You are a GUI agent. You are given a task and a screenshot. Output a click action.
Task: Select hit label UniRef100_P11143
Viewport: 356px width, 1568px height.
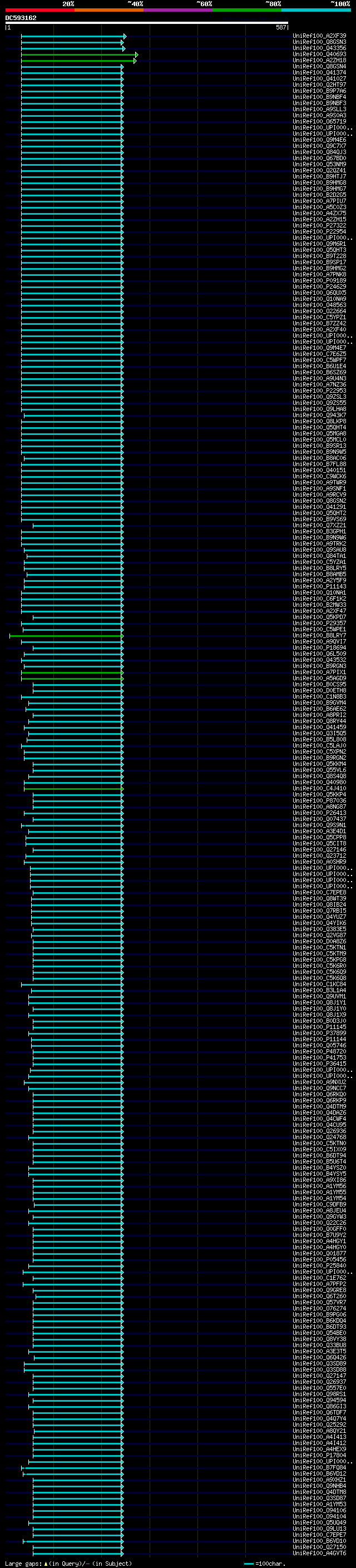click(319, 586)
